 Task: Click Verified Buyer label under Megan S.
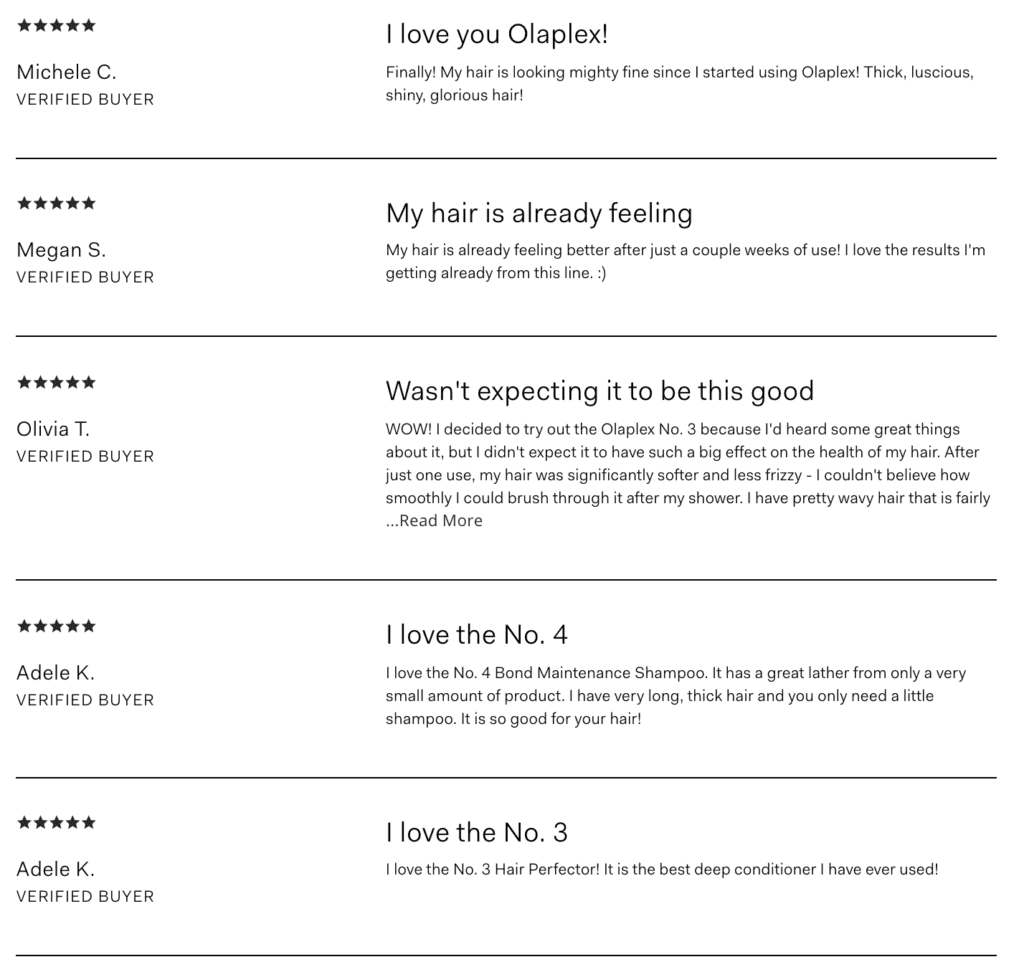click(86, 277)
